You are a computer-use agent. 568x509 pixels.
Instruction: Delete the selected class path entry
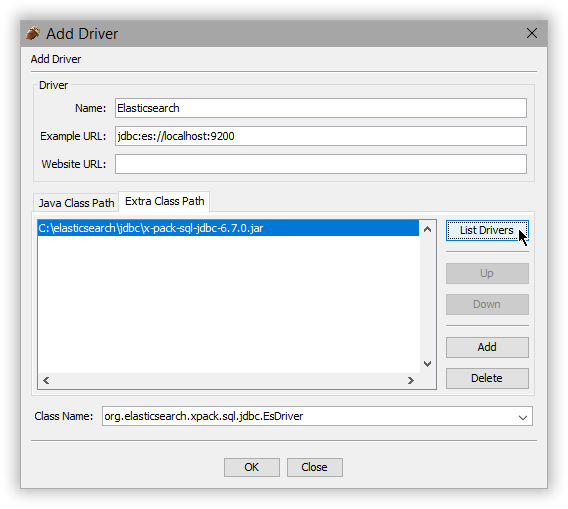click(x=487, y=378)
